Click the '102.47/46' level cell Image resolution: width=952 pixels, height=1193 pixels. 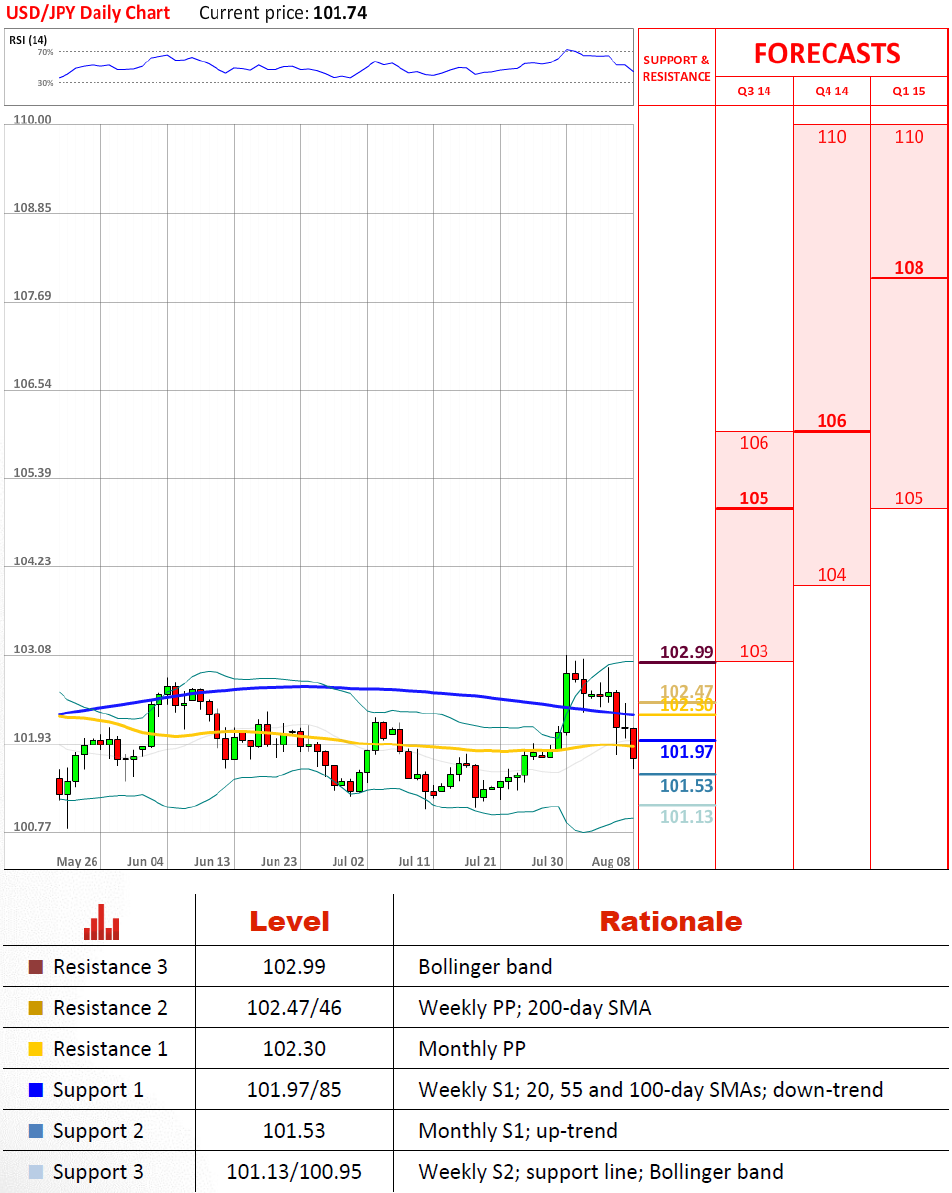295,1008
